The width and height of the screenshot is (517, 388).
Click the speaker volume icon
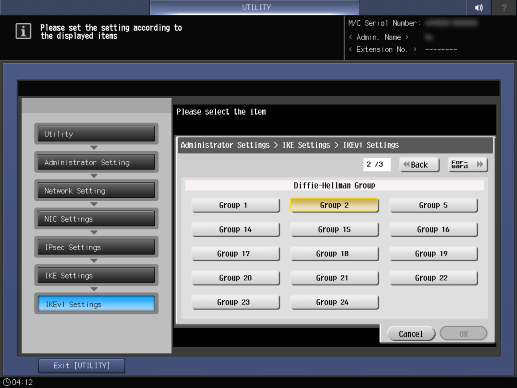pyautogui.click(x=479, y=7)
